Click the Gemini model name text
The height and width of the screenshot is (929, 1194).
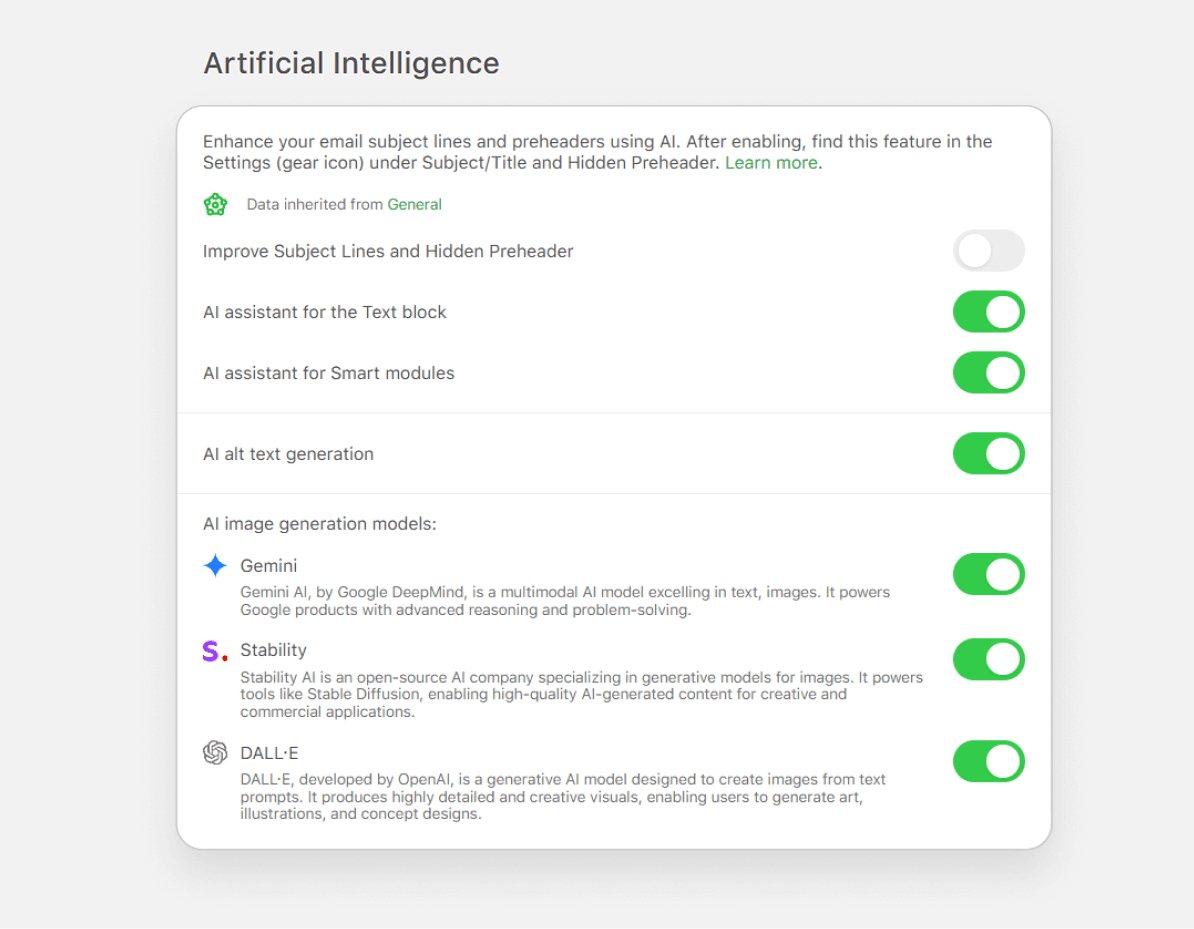268,566
